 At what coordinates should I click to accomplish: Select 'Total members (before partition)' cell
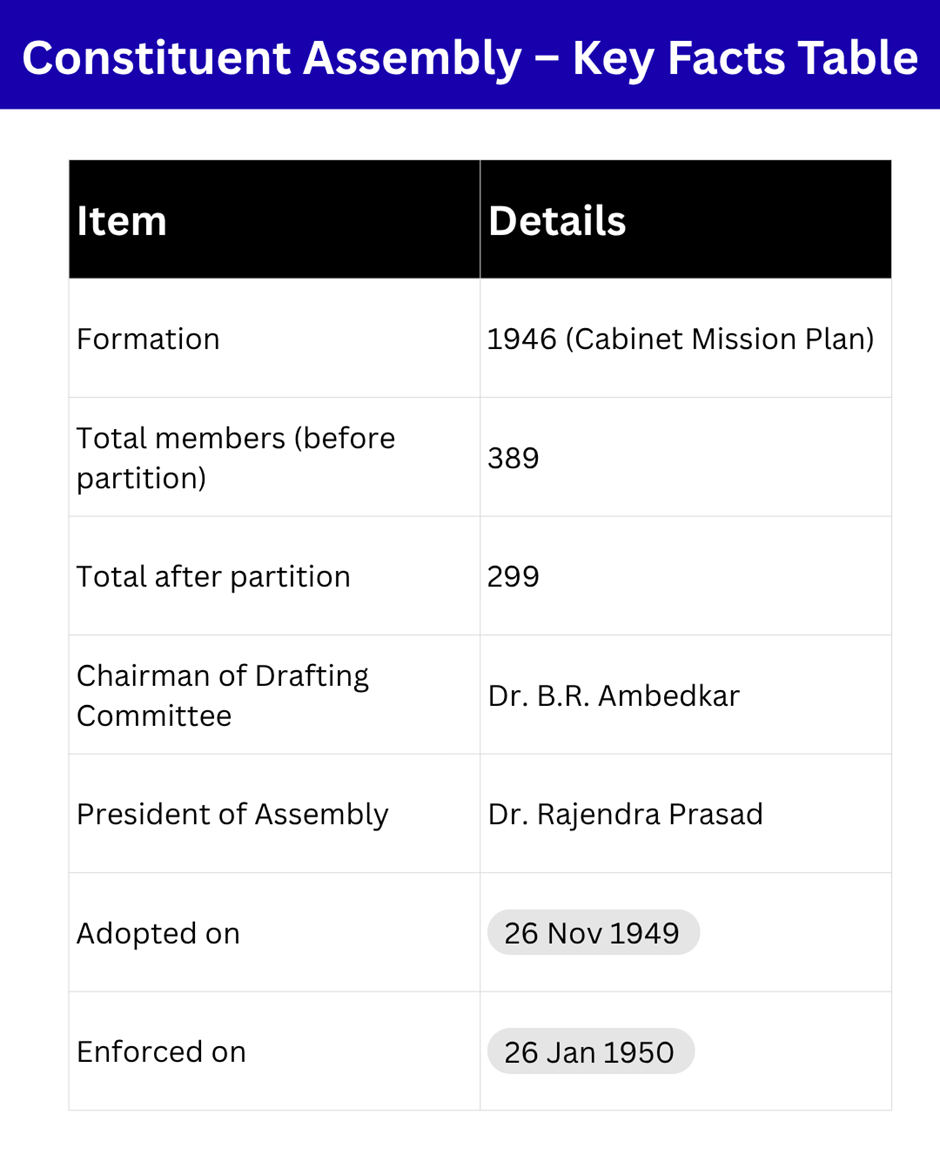pos(236,458)
